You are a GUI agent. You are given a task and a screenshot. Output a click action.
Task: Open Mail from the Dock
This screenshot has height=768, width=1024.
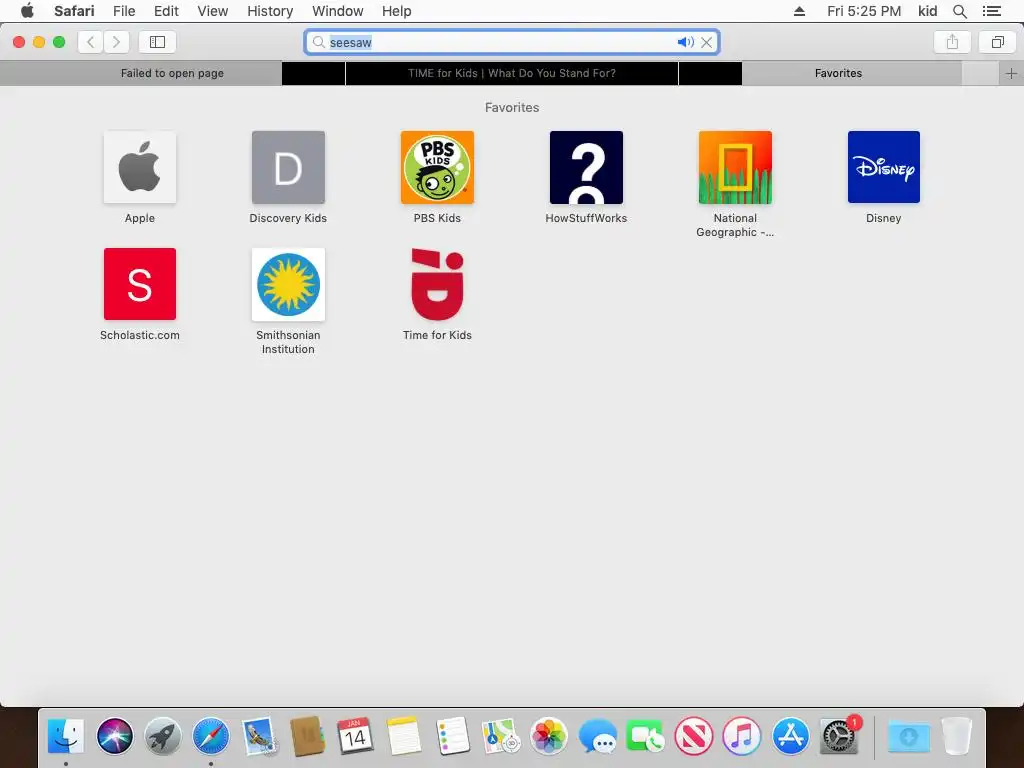click(x=259, y=736)
